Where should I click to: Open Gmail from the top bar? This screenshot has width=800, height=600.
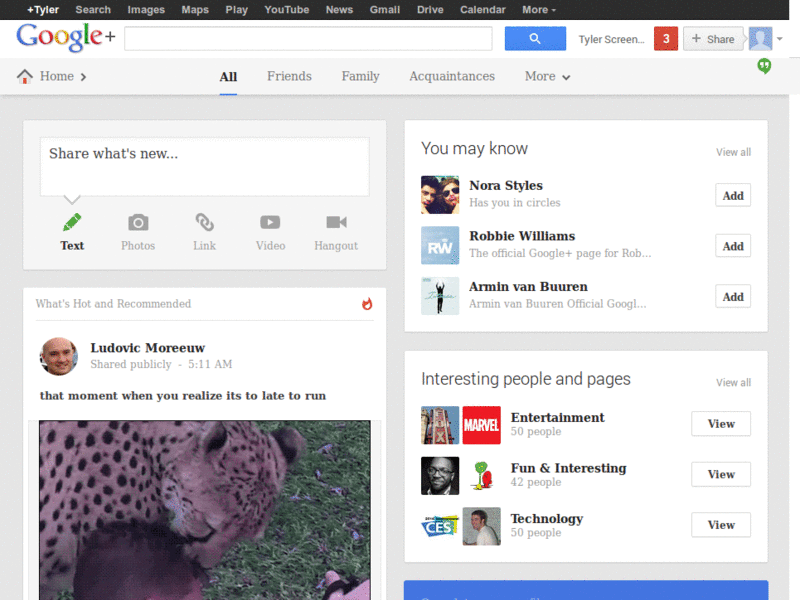tap(385, 10)
